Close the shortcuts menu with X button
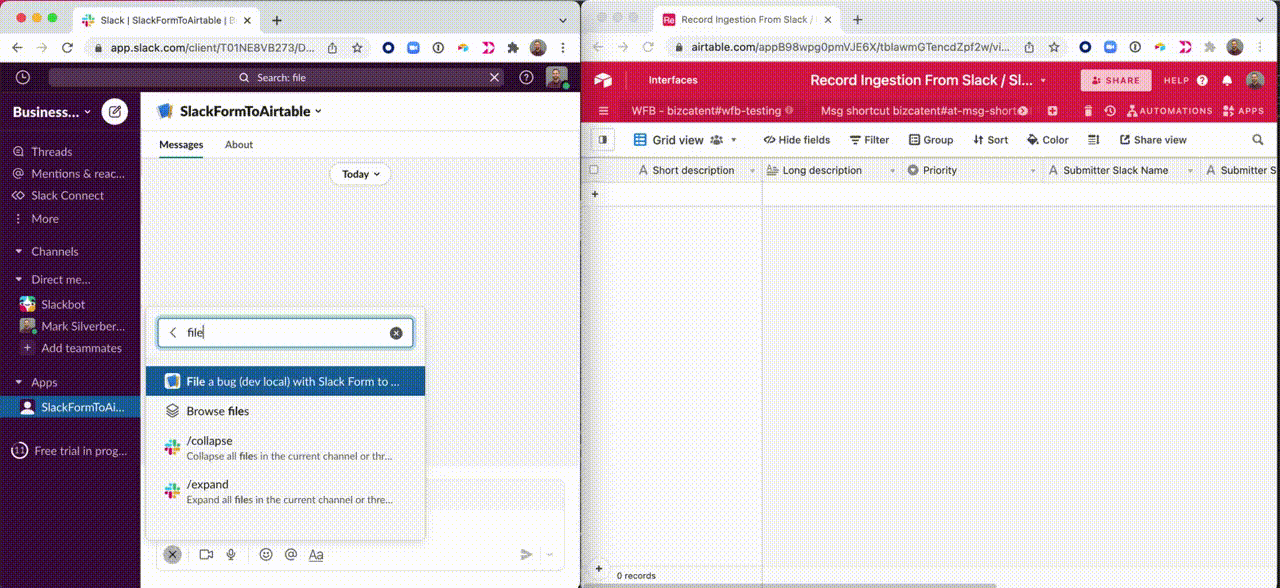1280x588 pixels. coord(173,554)
